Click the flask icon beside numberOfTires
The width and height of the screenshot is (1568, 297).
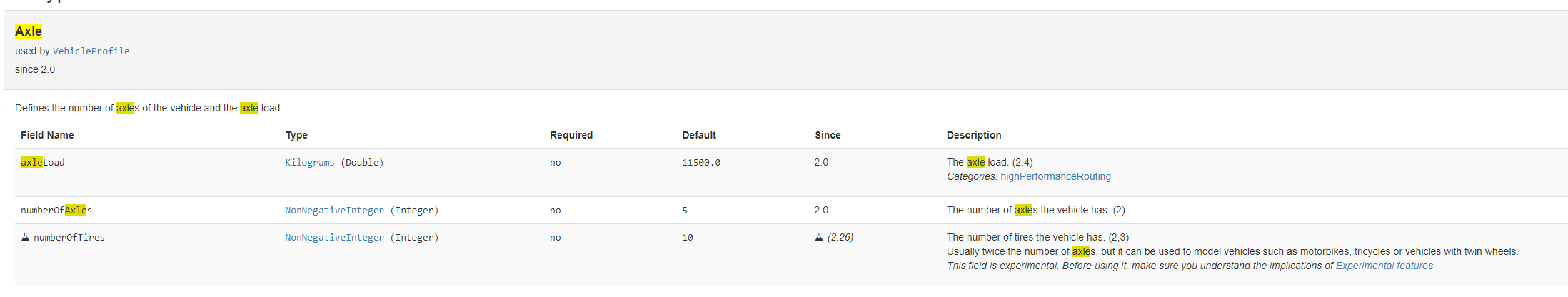(x=25, y=237)
